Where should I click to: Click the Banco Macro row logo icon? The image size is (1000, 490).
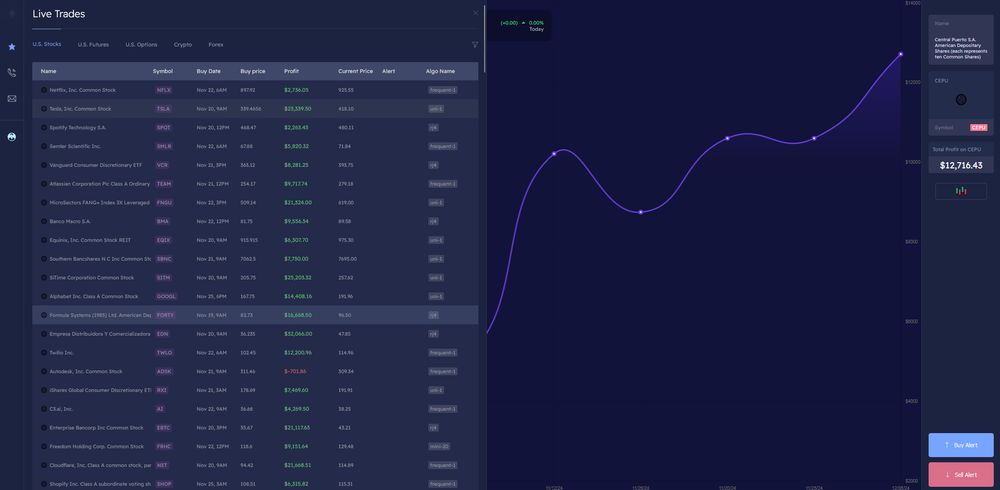[x=44, y=221]
